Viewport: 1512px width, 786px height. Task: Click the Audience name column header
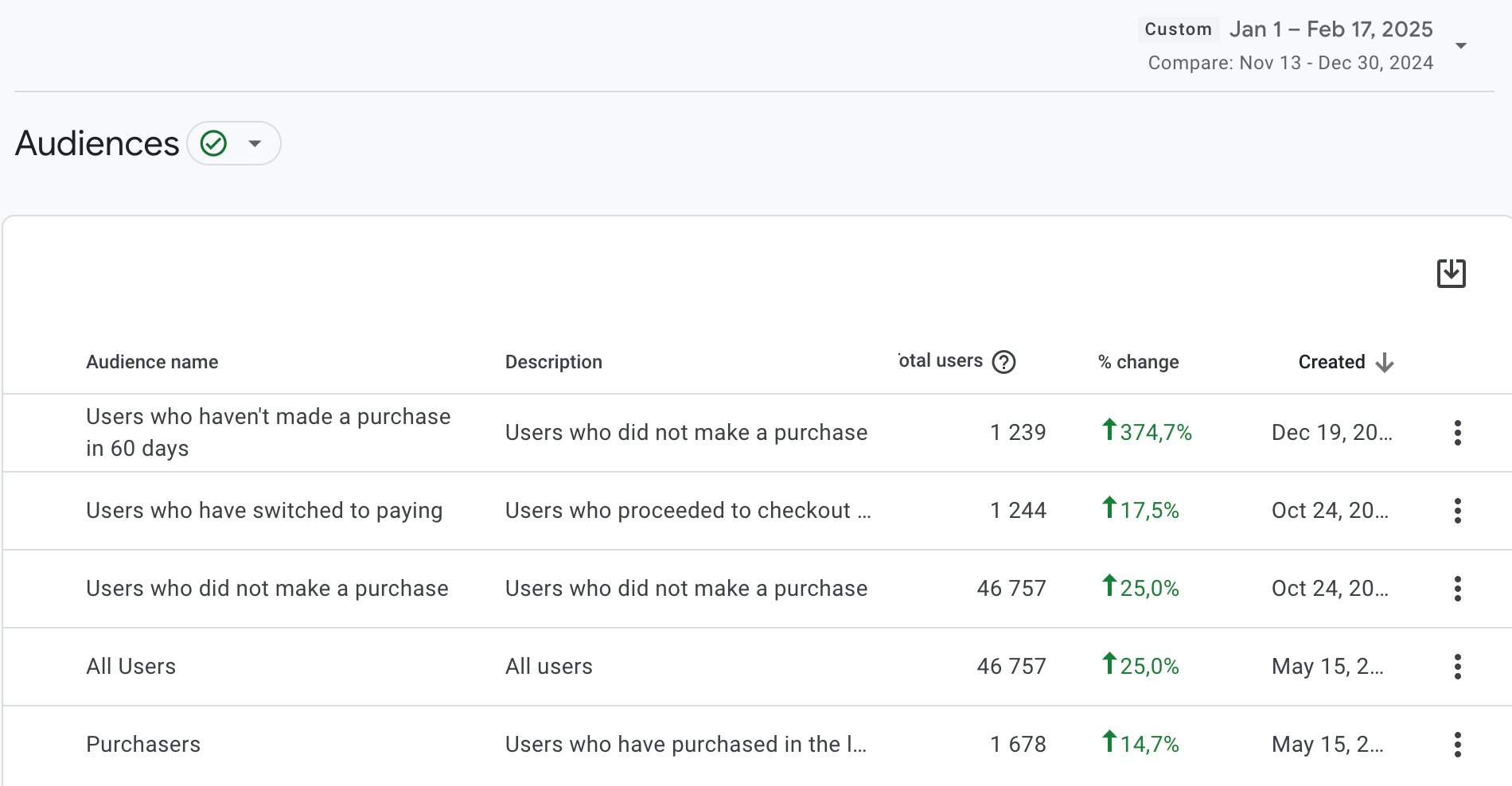click(x=152, y=362)
